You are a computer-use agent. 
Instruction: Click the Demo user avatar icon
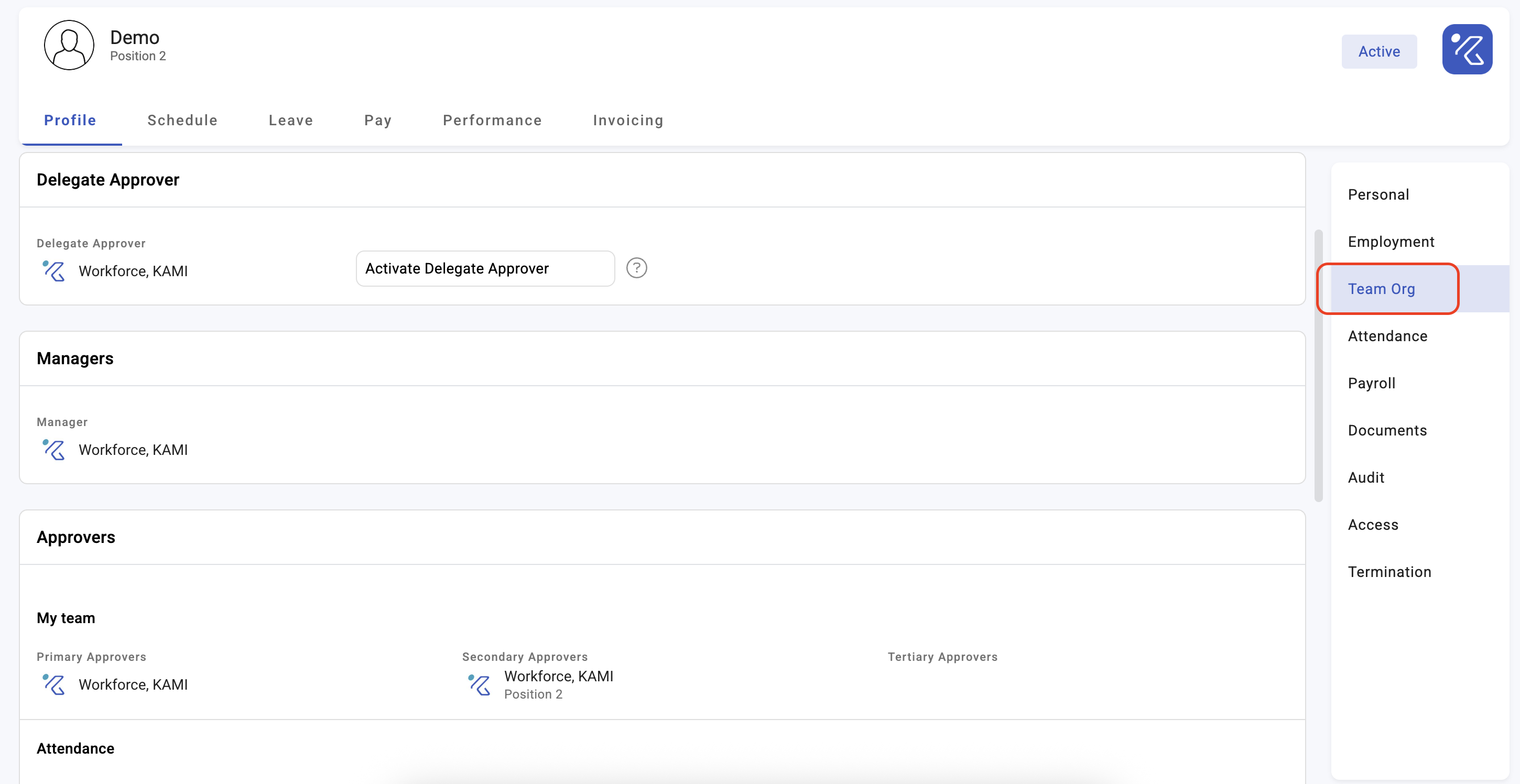pyautogui.click(x=69, y=46)
